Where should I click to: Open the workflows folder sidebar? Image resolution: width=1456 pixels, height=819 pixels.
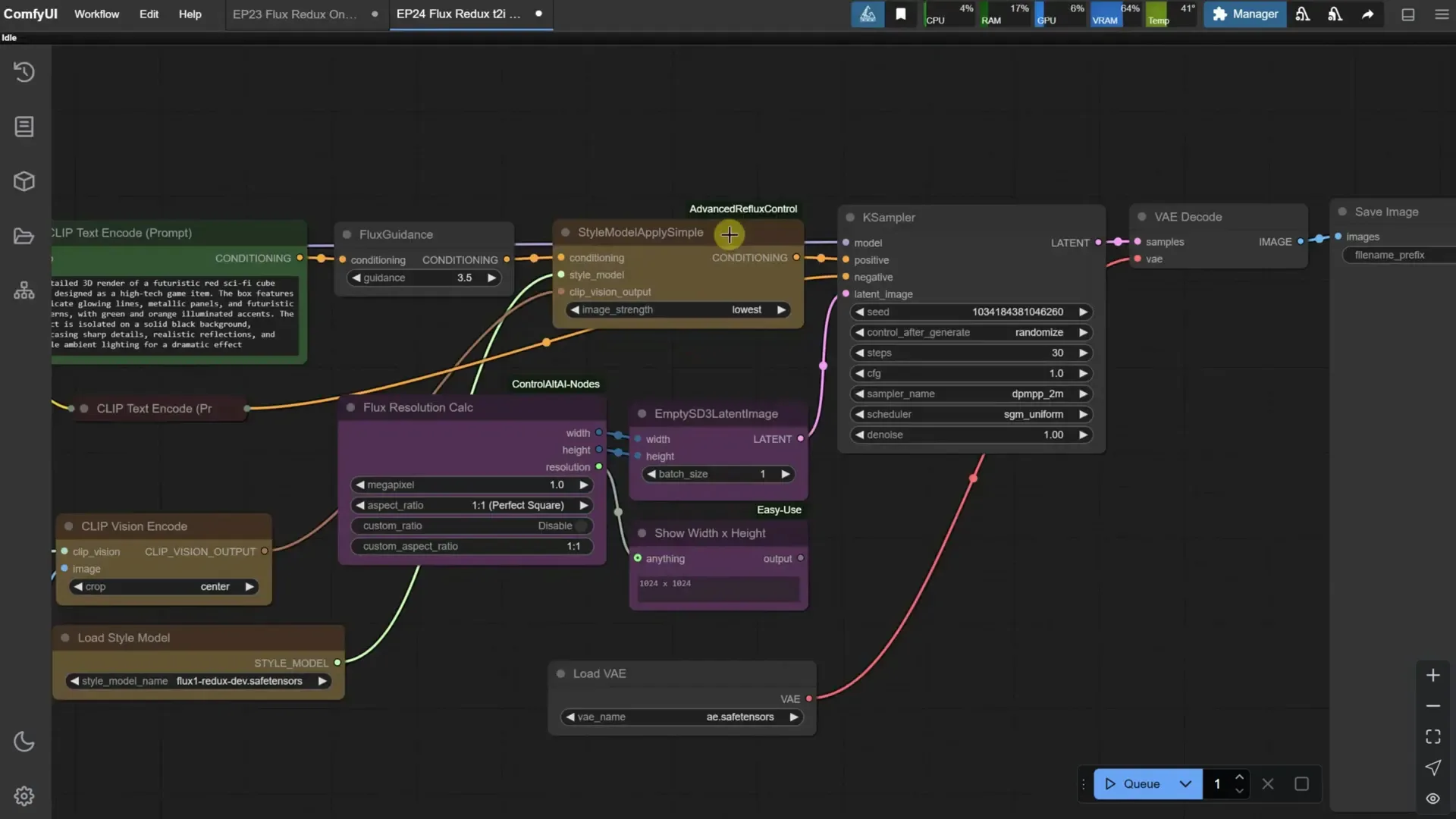click(24, 236)
